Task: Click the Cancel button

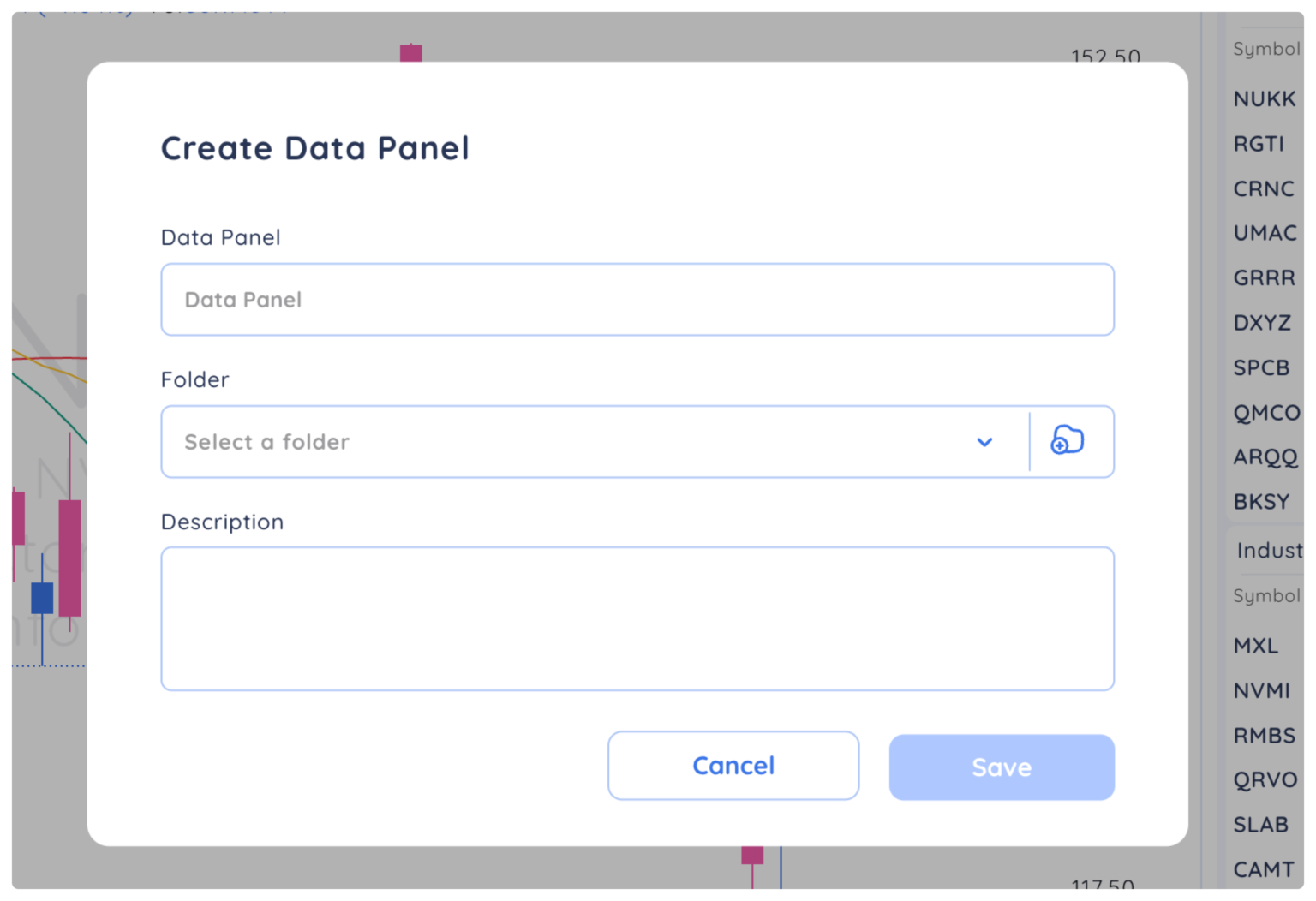Action: coord(733,765)
